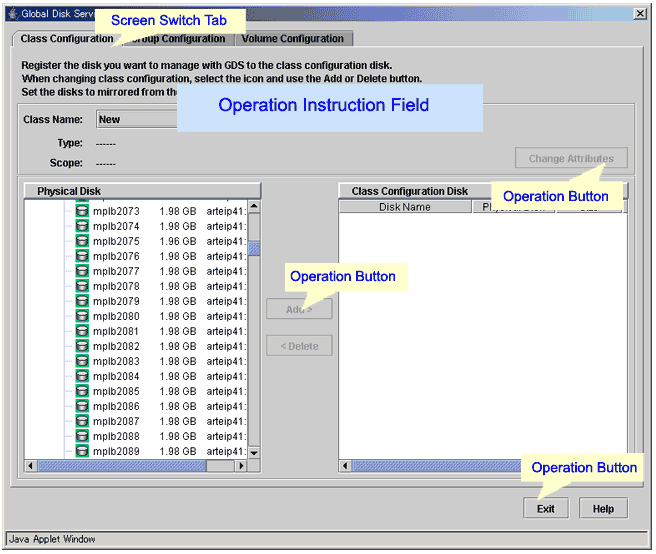Click Physical Disk horizontal scroll-left arrow

tap(31, 465)
